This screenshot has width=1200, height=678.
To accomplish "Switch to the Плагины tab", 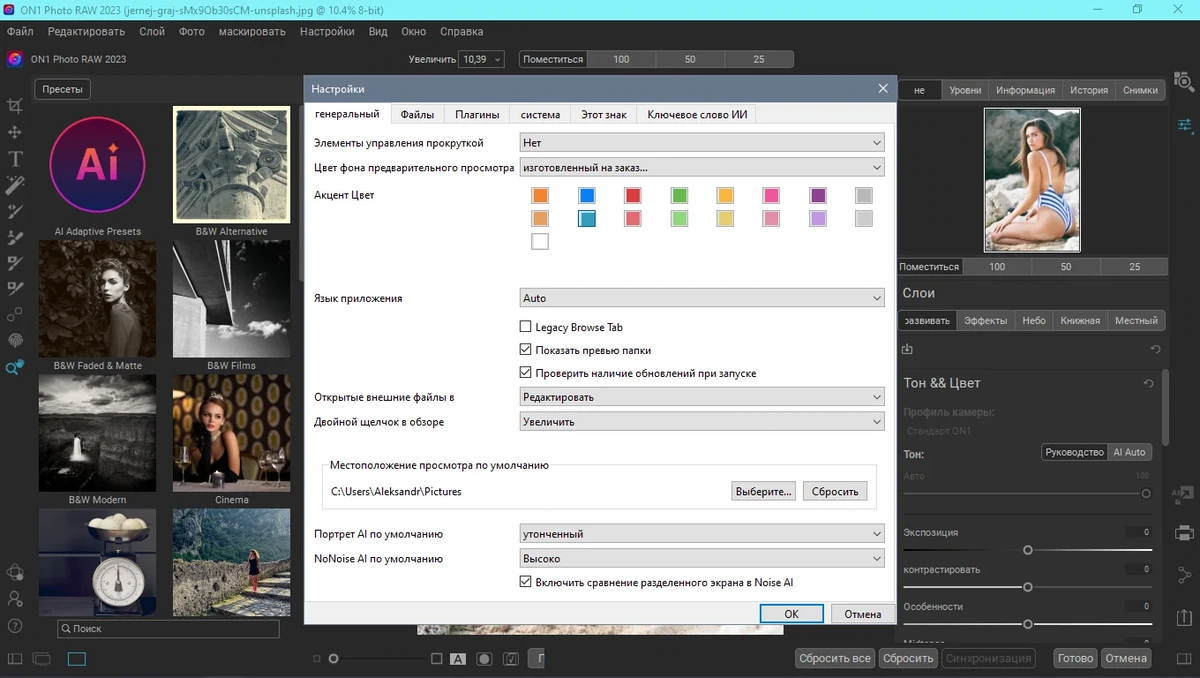I will [x=477, y=115].
